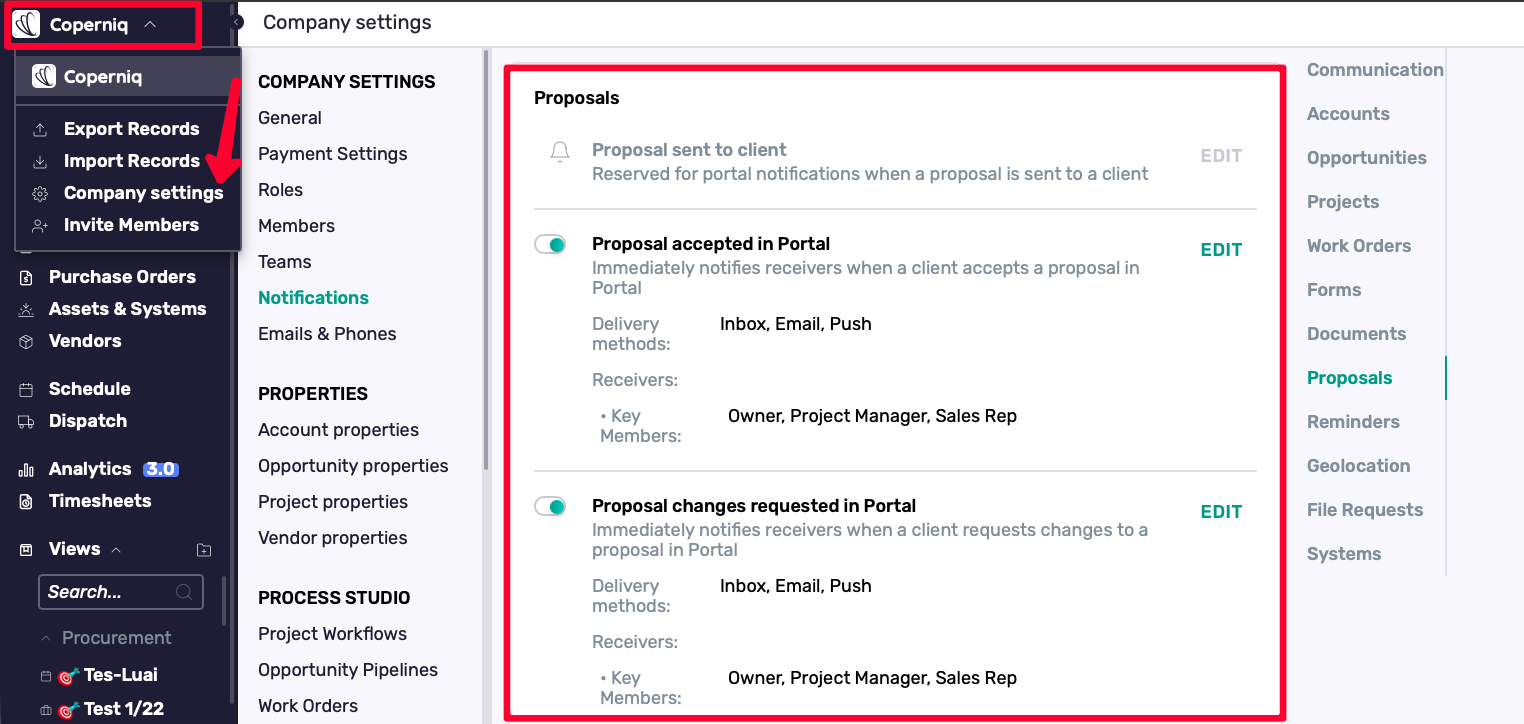Edit Proposal changes requested notification
1524x724 pixels.
(1221, 512)
